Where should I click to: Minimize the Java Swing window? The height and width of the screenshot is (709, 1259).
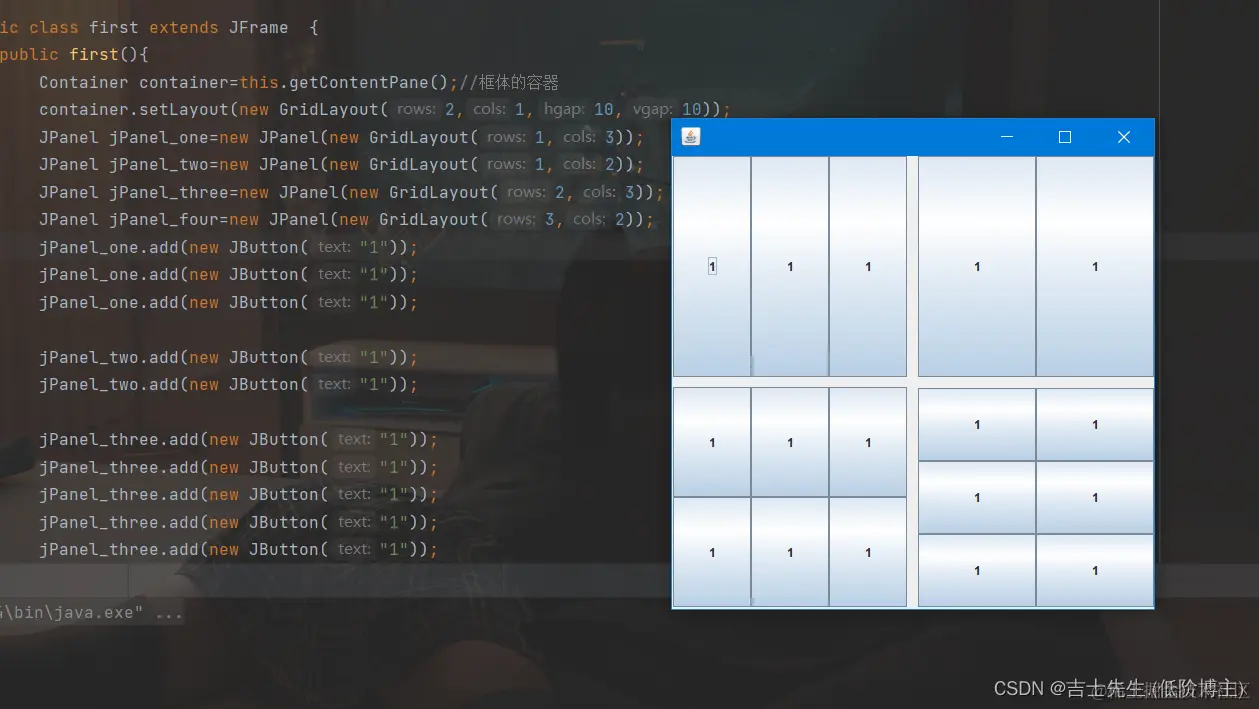tap(1007, 137)
